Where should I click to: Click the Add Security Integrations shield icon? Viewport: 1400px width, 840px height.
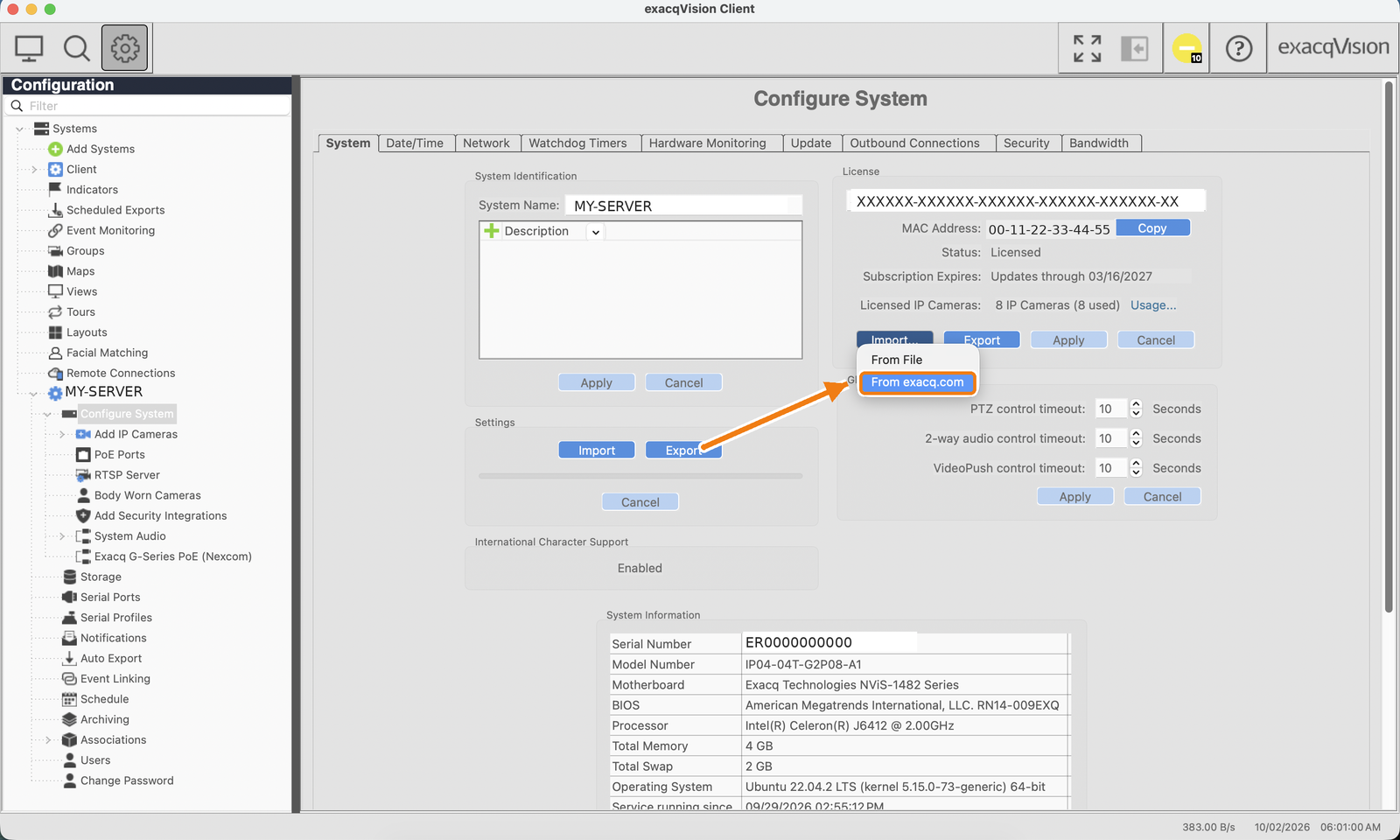(83, 515)
